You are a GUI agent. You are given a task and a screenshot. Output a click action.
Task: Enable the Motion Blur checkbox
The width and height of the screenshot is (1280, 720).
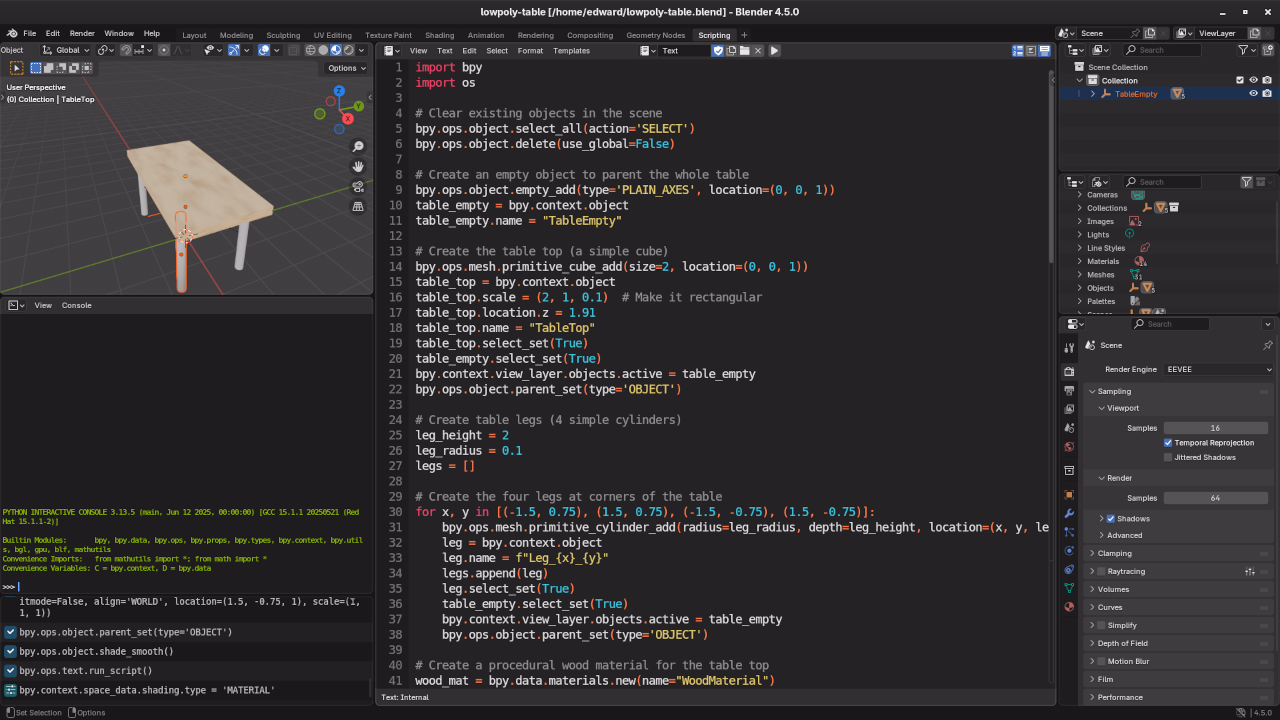click(1101, 661)
